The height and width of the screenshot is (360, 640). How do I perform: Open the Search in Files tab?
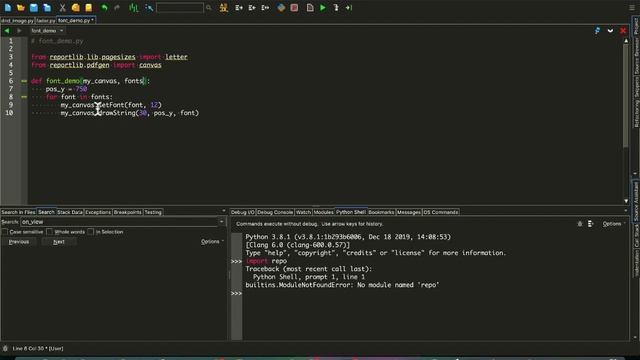(x=18, y=212)
